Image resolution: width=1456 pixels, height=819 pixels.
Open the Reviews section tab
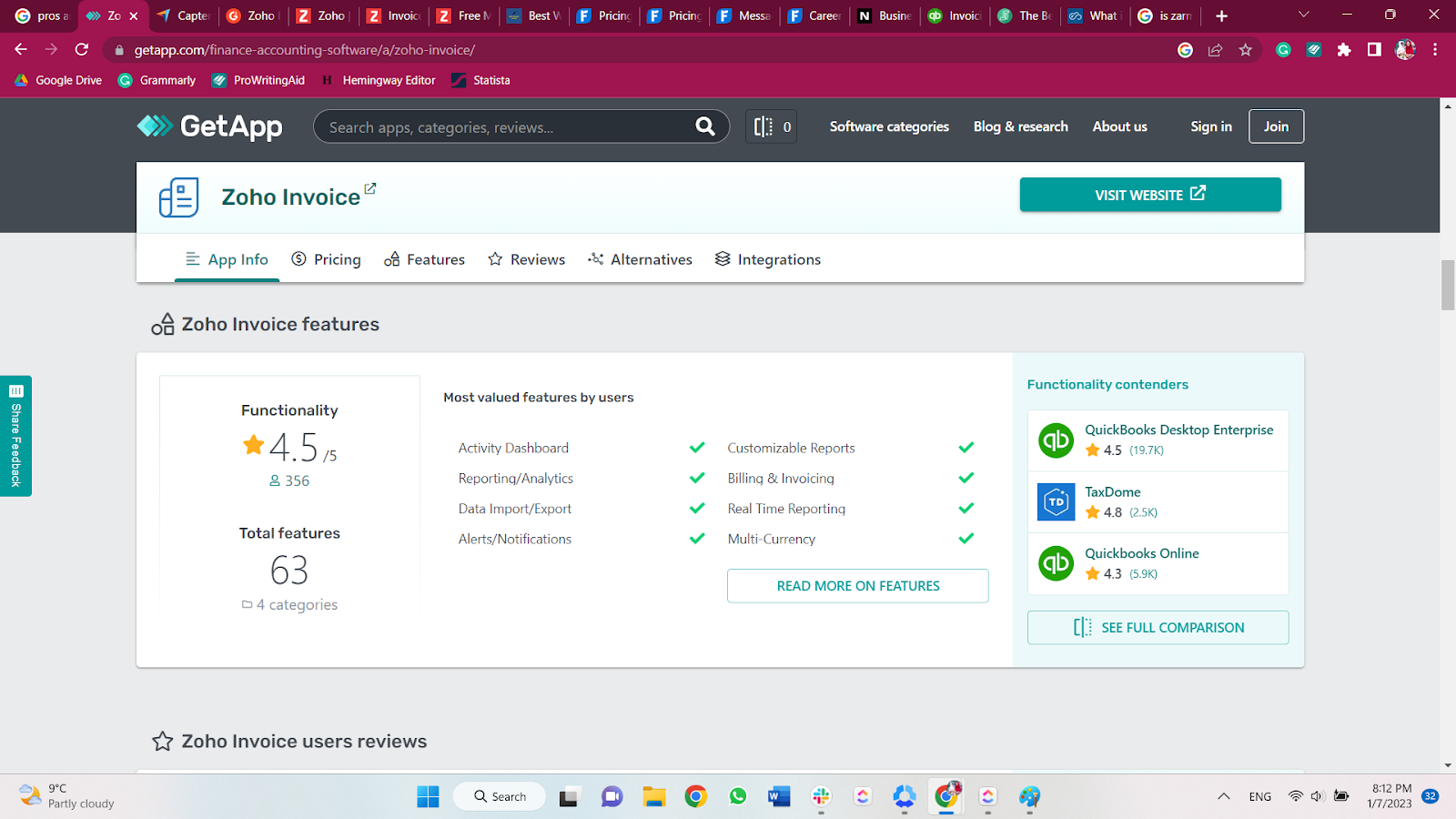[x=526, y=259]
